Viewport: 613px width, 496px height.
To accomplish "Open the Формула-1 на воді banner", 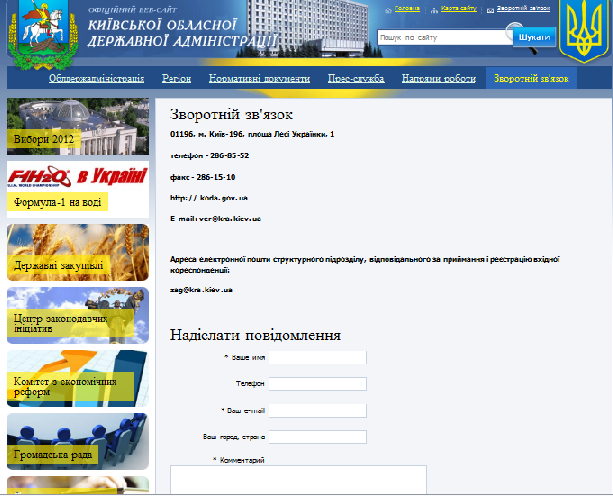I will pyautogui.click(x=78, y=189).
